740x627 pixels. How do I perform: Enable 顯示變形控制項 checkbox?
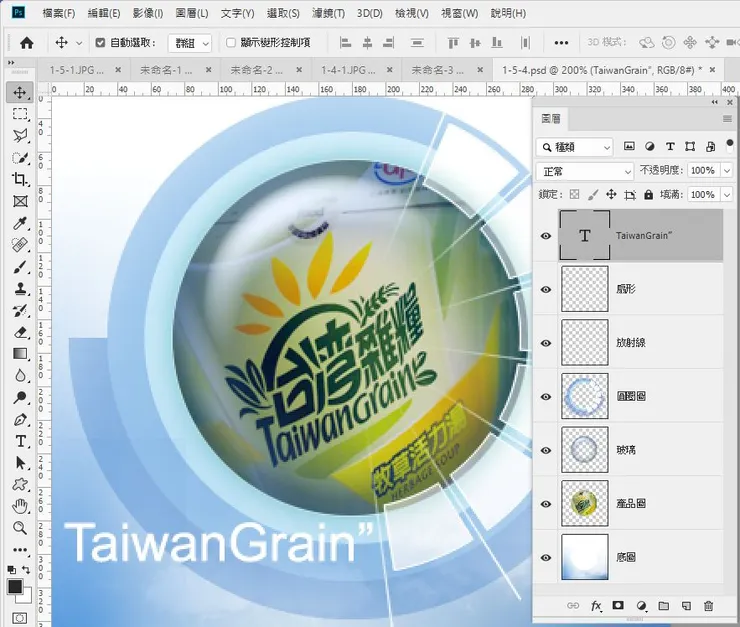click(232, 43)
